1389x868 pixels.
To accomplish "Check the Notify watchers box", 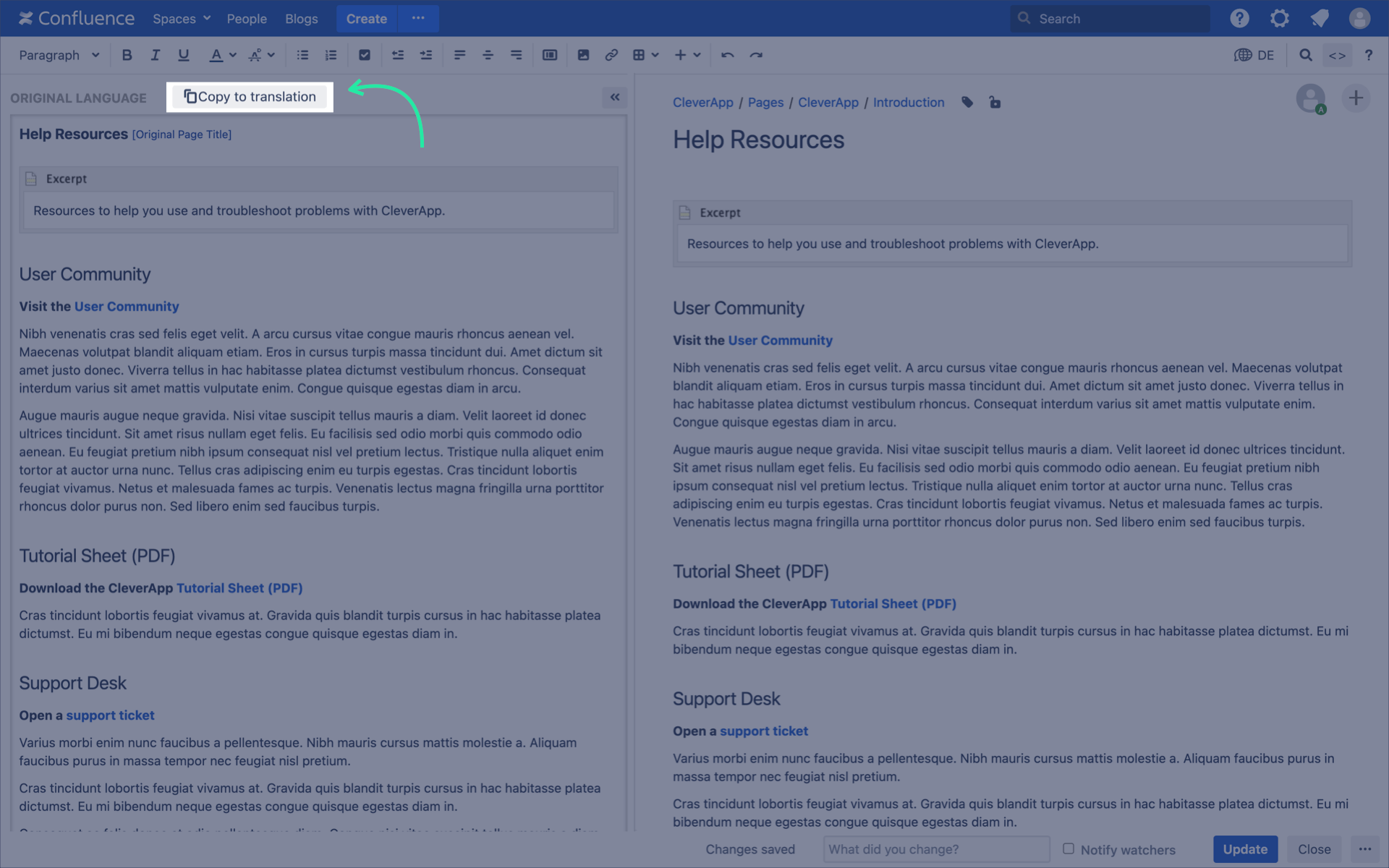I will point(1068,848).
